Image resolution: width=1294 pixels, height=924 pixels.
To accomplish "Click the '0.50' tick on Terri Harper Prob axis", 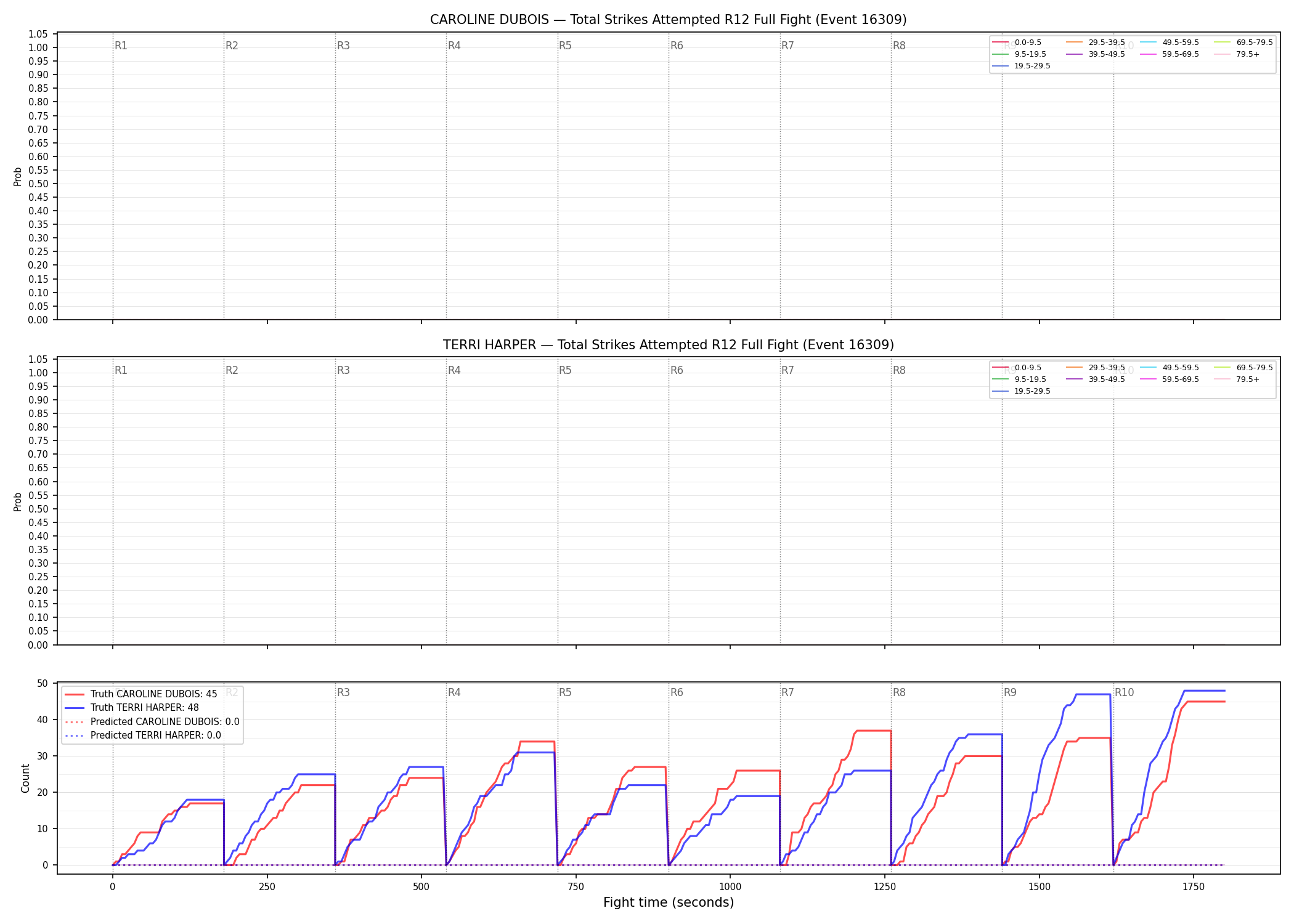I will point(38,509).
